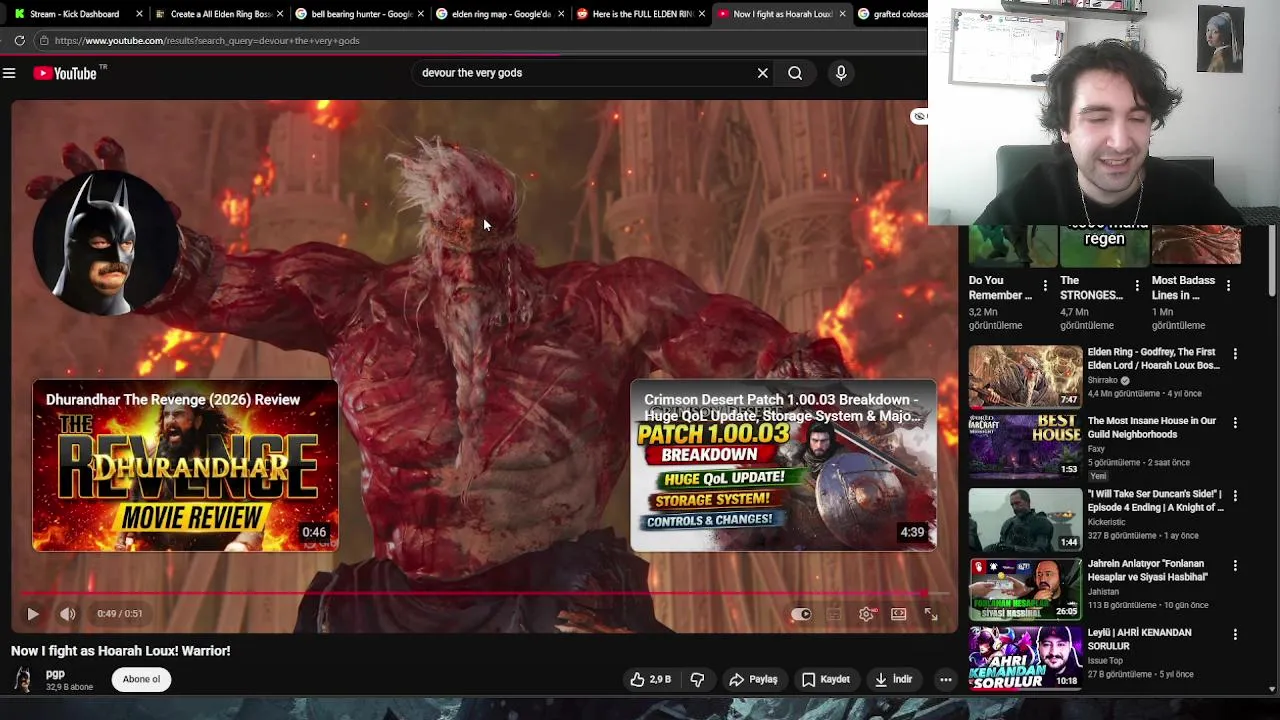Mute the video volume icon
Viewport: 1280px width, 720px height.
pos(67,614)
